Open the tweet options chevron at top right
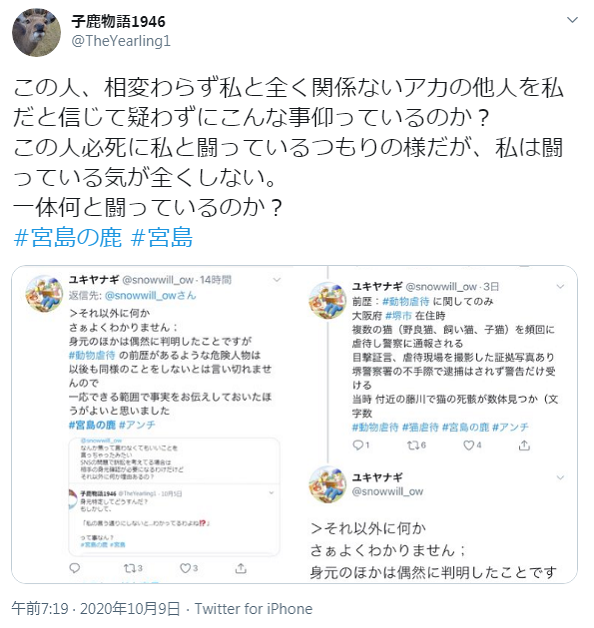This screenshot has height=628, width=594. (x=572, y=20)
